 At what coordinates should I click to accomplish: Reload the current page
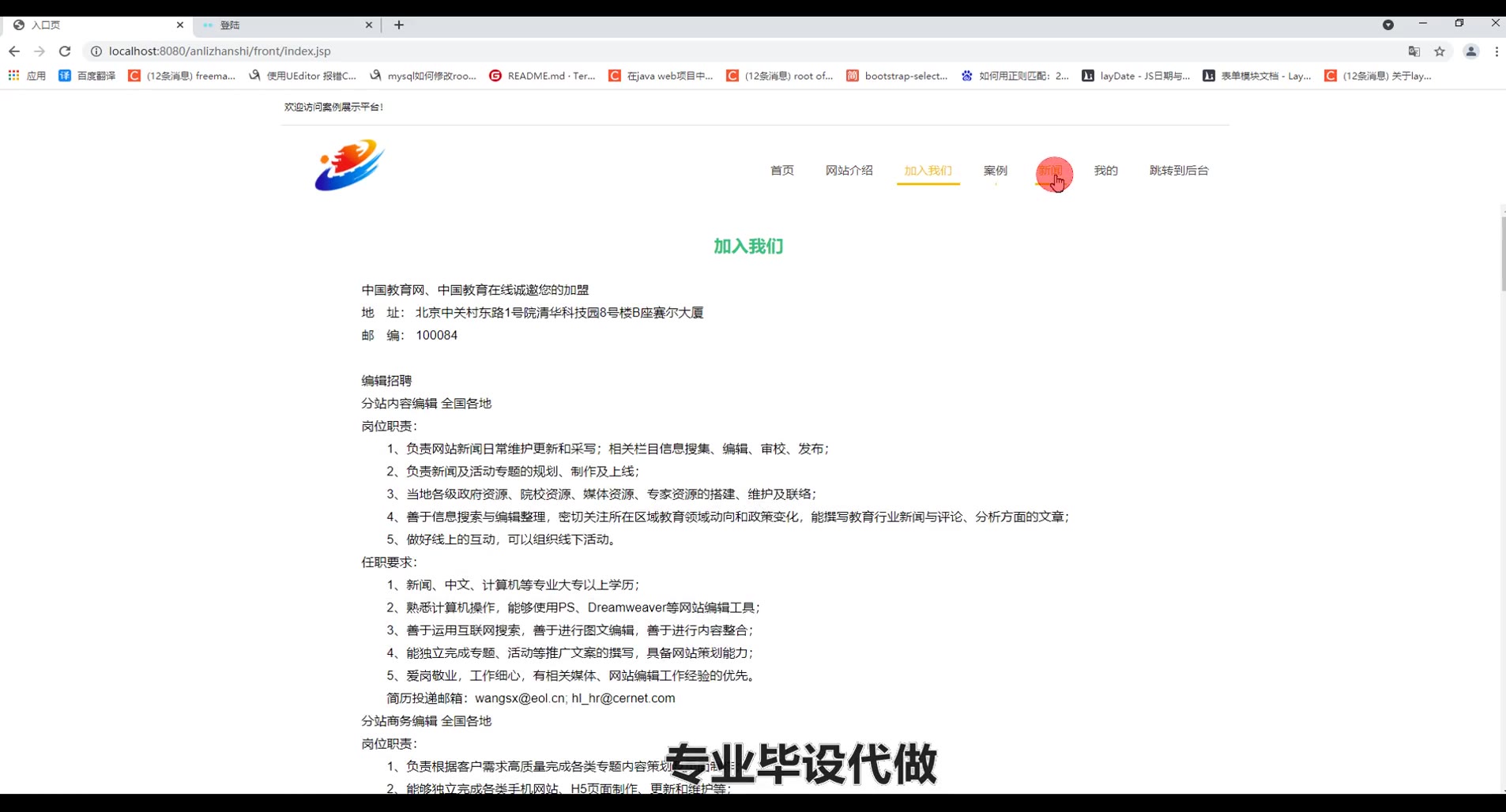65,51
